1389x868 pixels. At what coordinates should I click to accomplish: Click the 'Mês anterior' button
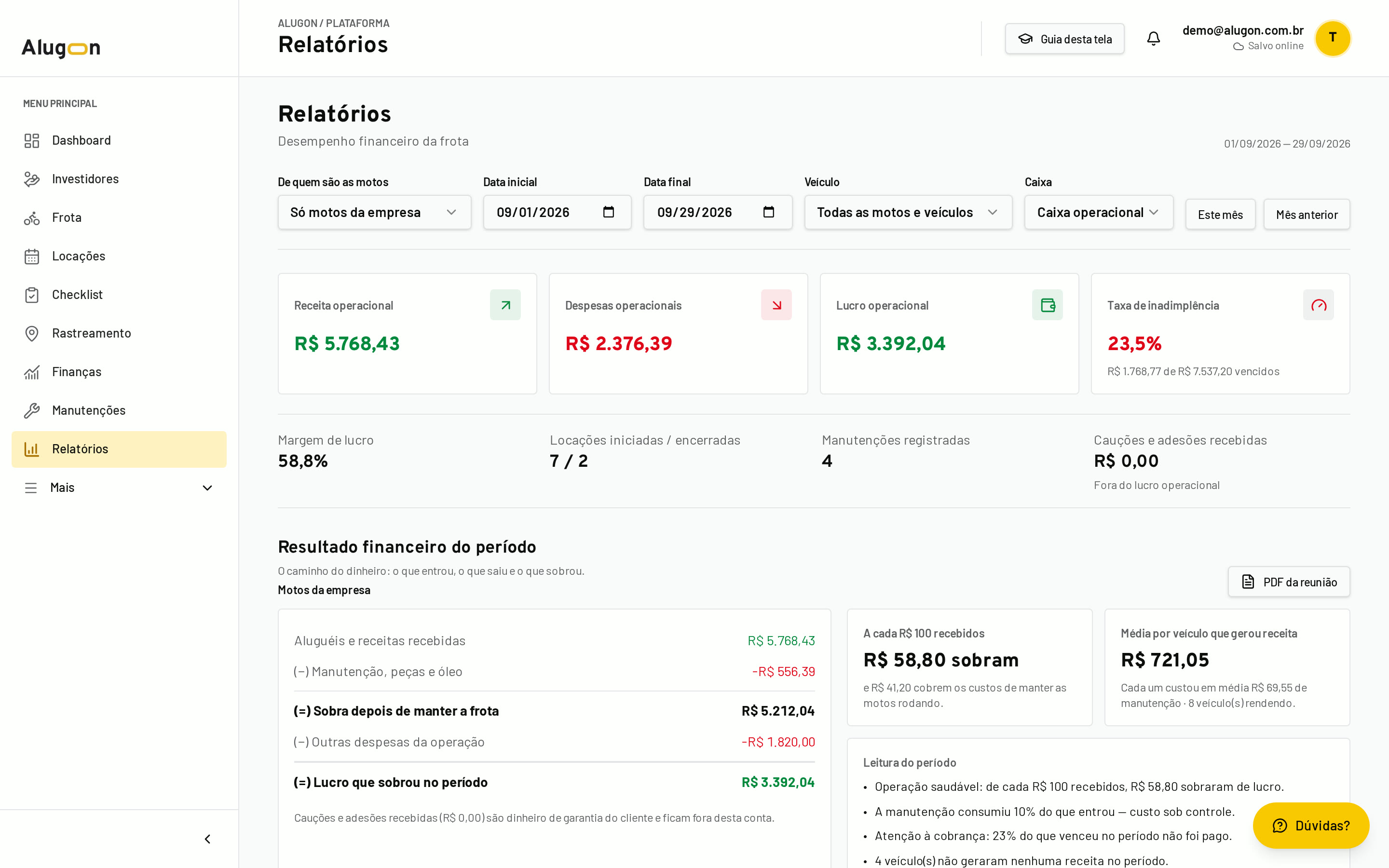click(x=1307, y=214)
